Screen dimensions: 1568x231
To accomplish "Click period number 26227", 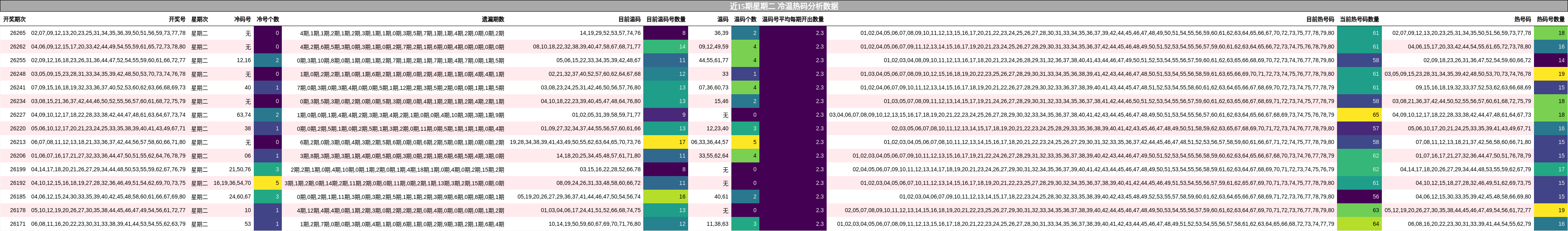I will click(x=18, y=115).
